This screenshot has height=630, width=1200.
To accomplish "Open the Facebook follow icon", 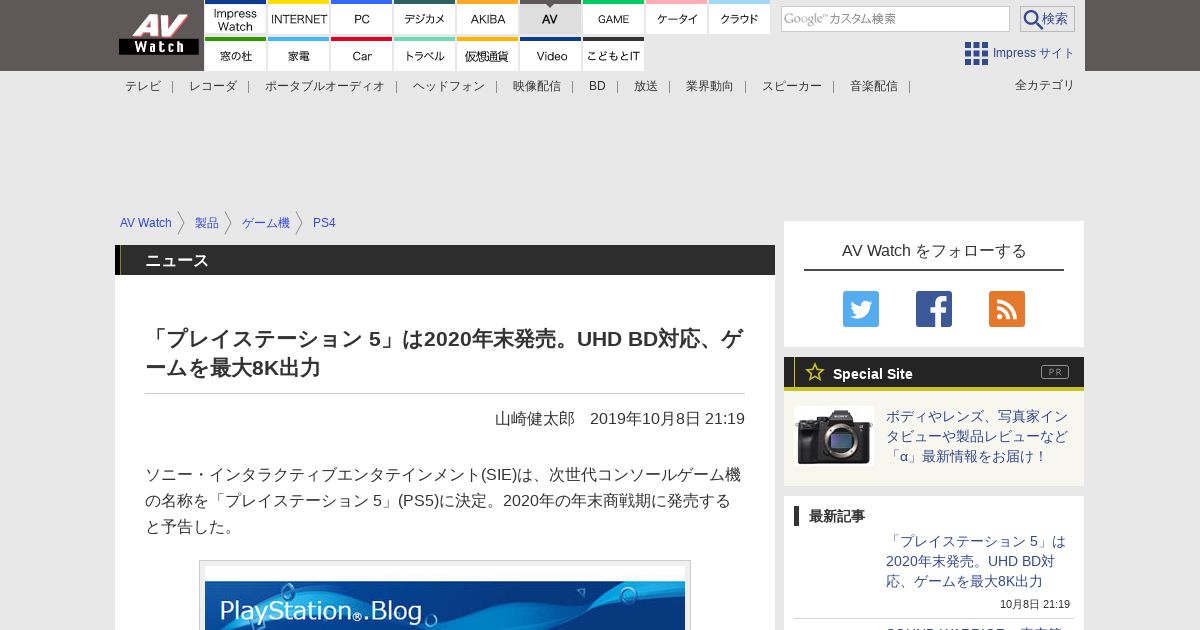I will 934,309.
